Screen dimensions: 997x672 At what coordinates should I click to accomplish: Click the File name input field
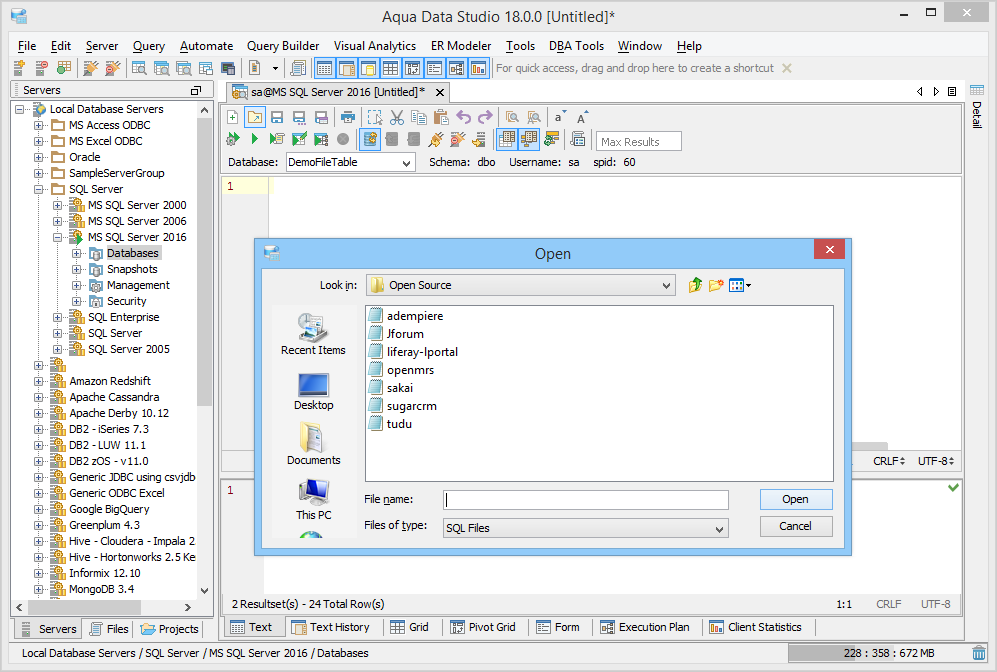(586, 500)
